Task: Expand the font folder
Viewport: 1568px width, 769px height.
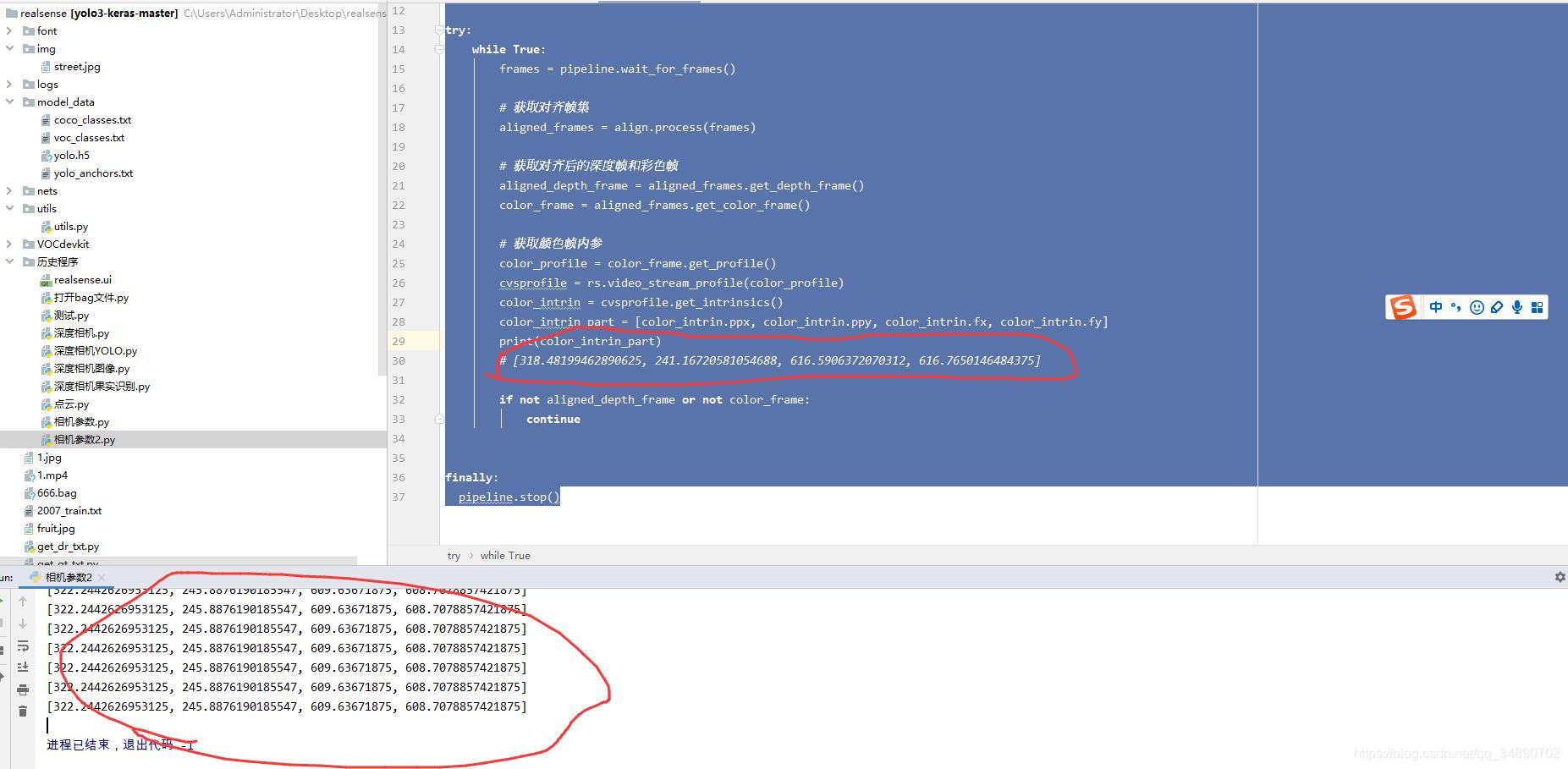Action: point(9,30)
